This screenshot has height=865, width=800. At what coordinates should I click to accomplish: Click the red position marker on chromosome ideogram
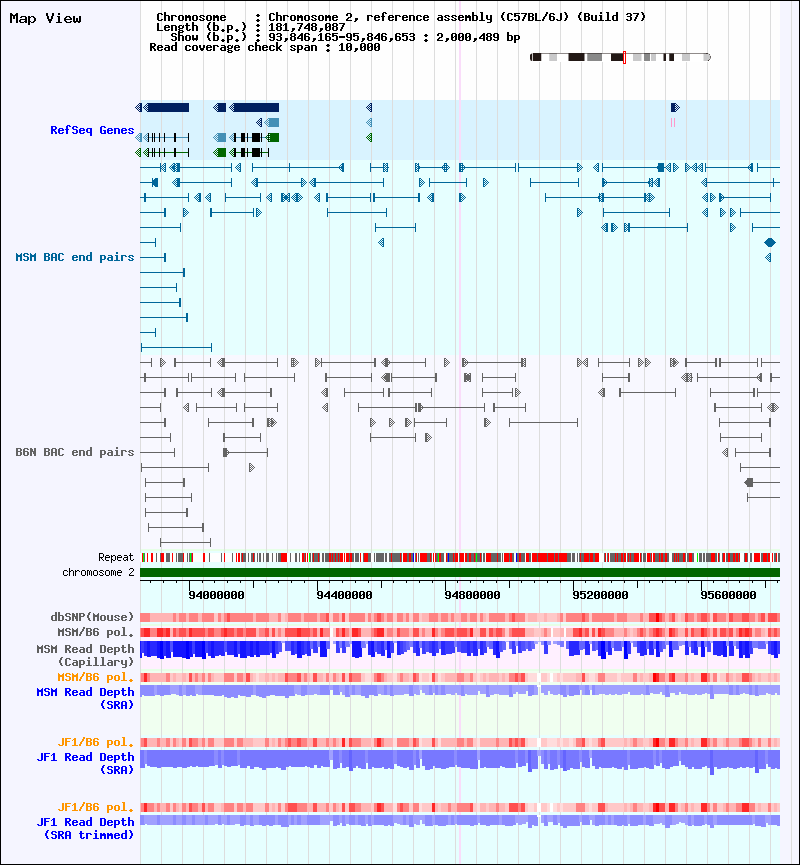click(625, 57)
